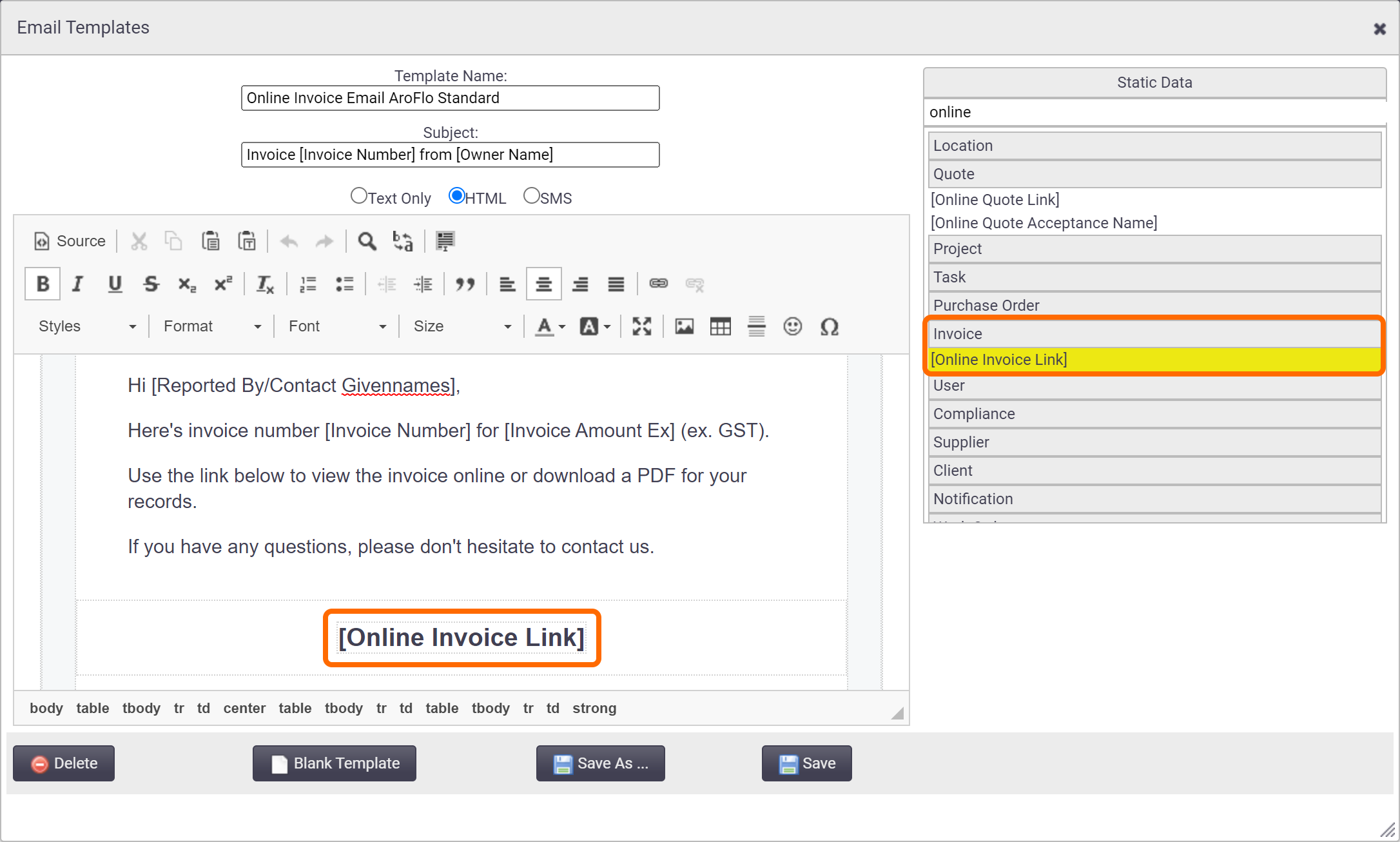Screen dimensions: 1400x842
Task: Open the Size dropdown
Action: (462, 326)
